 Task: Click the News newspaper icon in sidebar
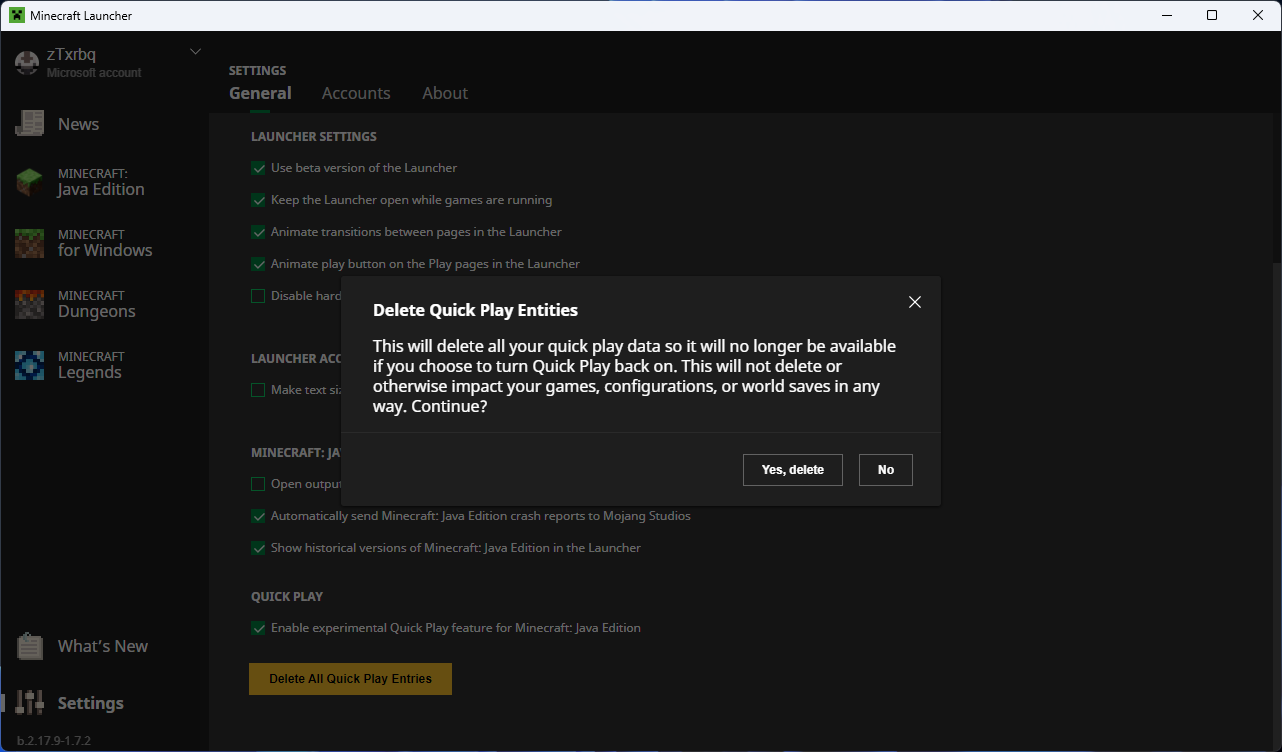pyautogui.click(x=29, y=124)
